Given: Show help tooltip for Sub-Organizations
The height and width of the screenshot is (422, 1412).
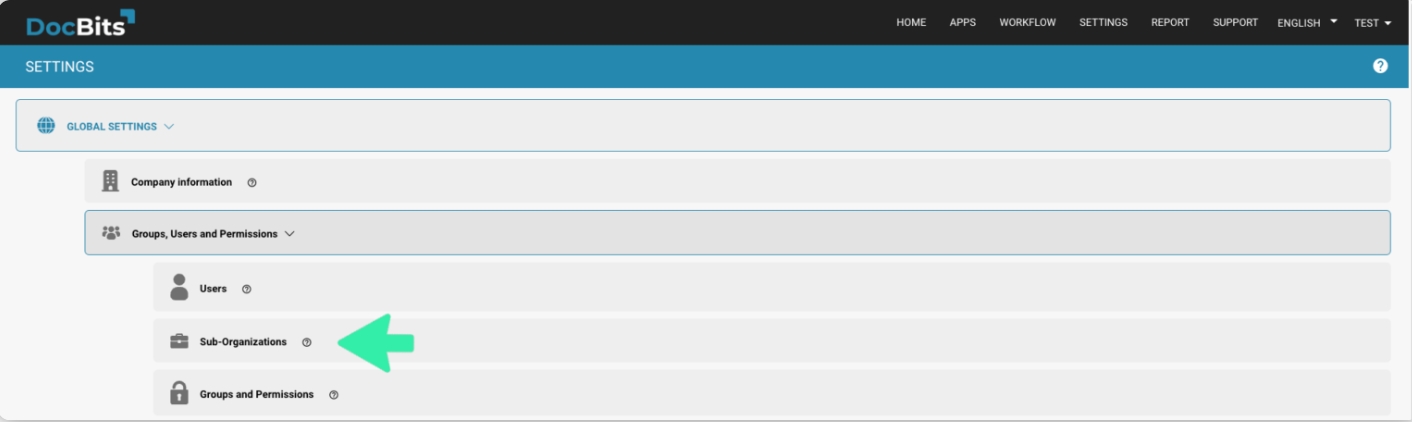Looking at the screenshot, I should point(307,342).
